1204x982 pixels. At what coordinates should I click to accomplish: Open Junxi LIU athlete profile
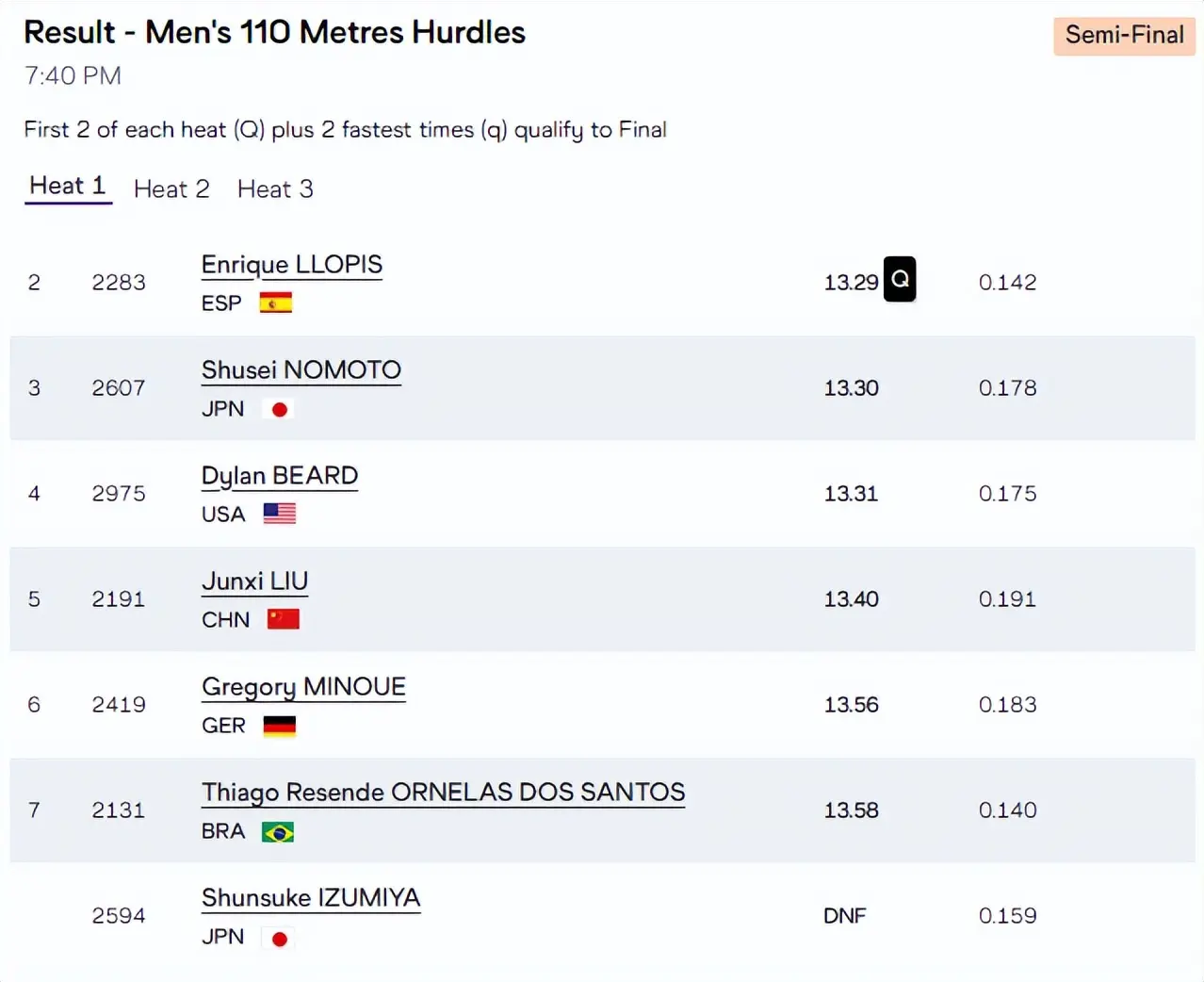coord(254,581)
